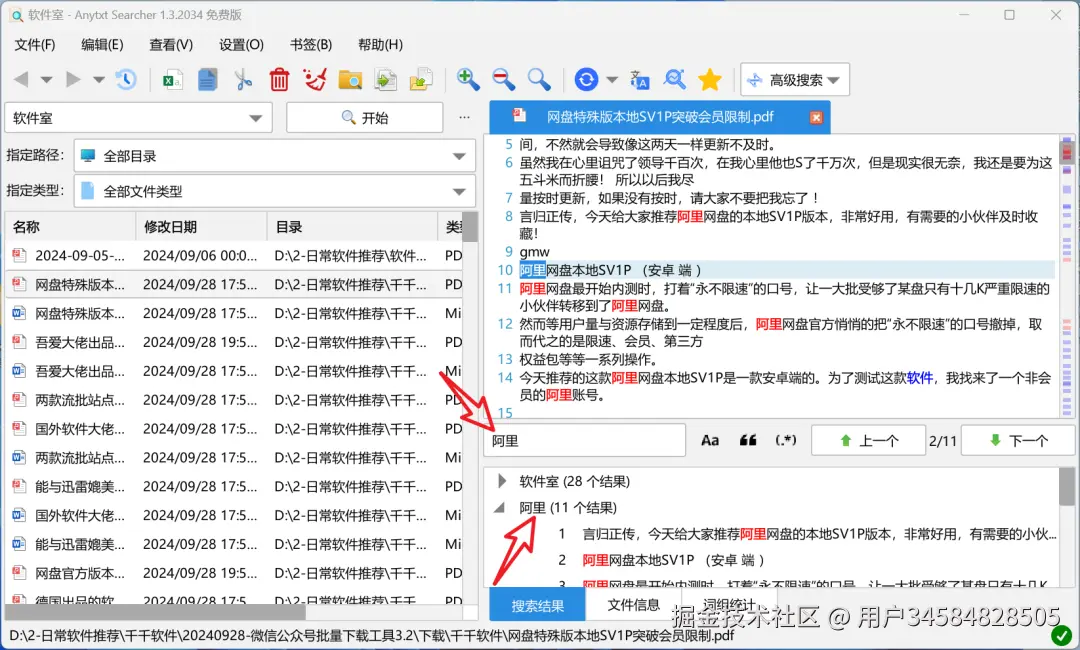1080x650 pixels.
Task: Click the 阿里 find-in-preview input field
Action: click(x=585, y=441)
